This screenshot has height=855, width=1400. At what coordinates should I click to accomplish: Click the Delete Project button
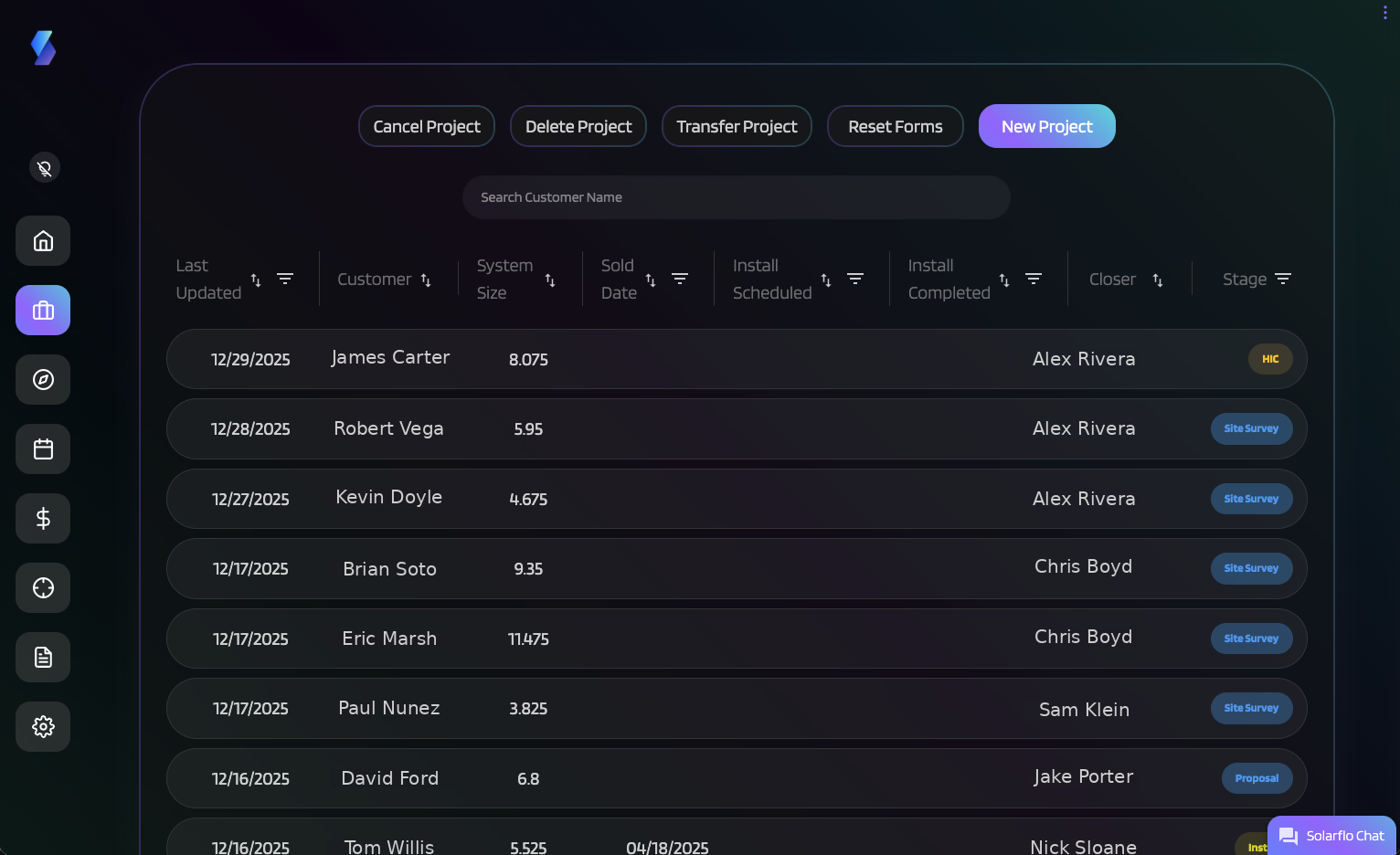point(578,126)
